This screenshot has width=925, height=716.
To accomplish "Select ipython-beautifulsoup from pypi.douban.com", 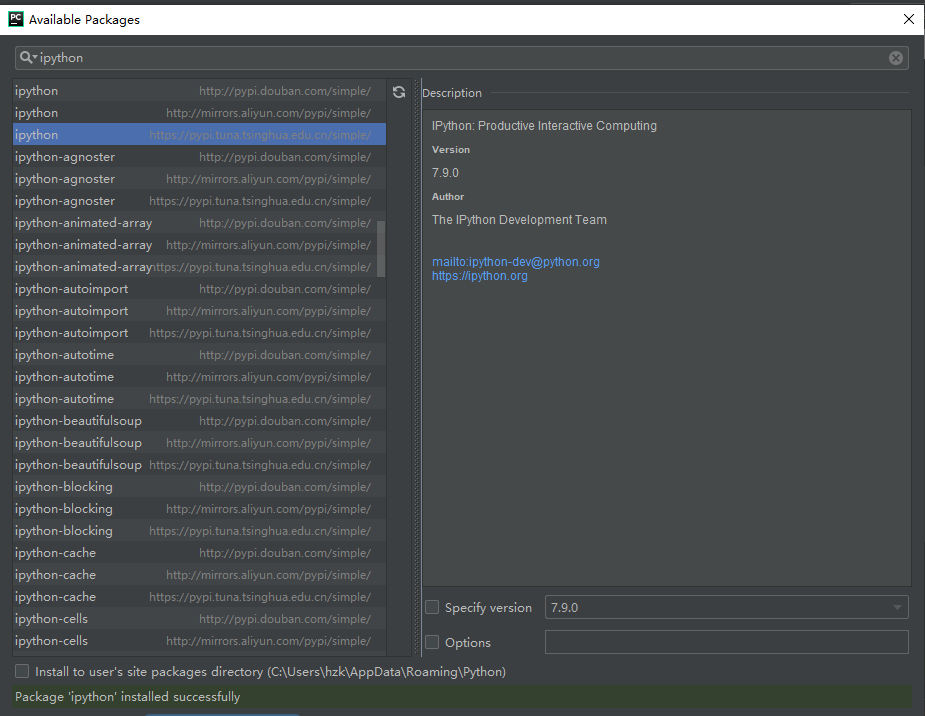I will [x=199, y=421].
